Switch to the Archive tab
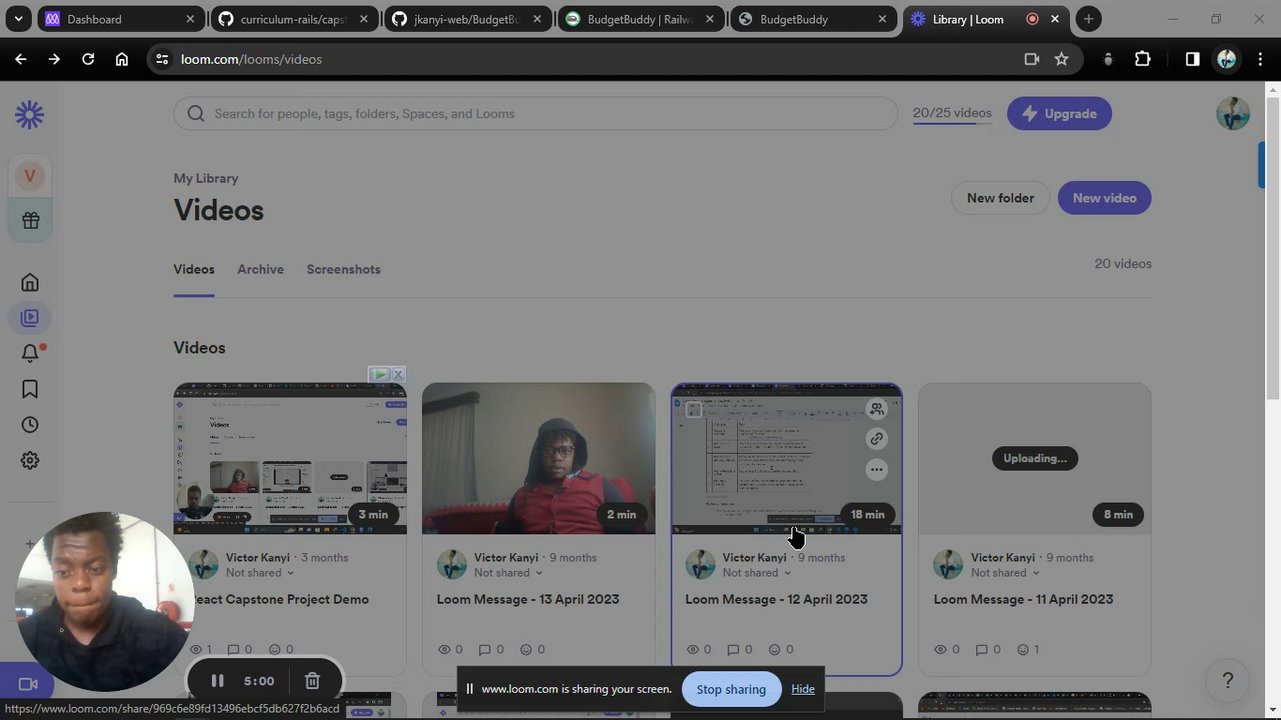This screenshot has width=1281, height=720. point(260,270)
